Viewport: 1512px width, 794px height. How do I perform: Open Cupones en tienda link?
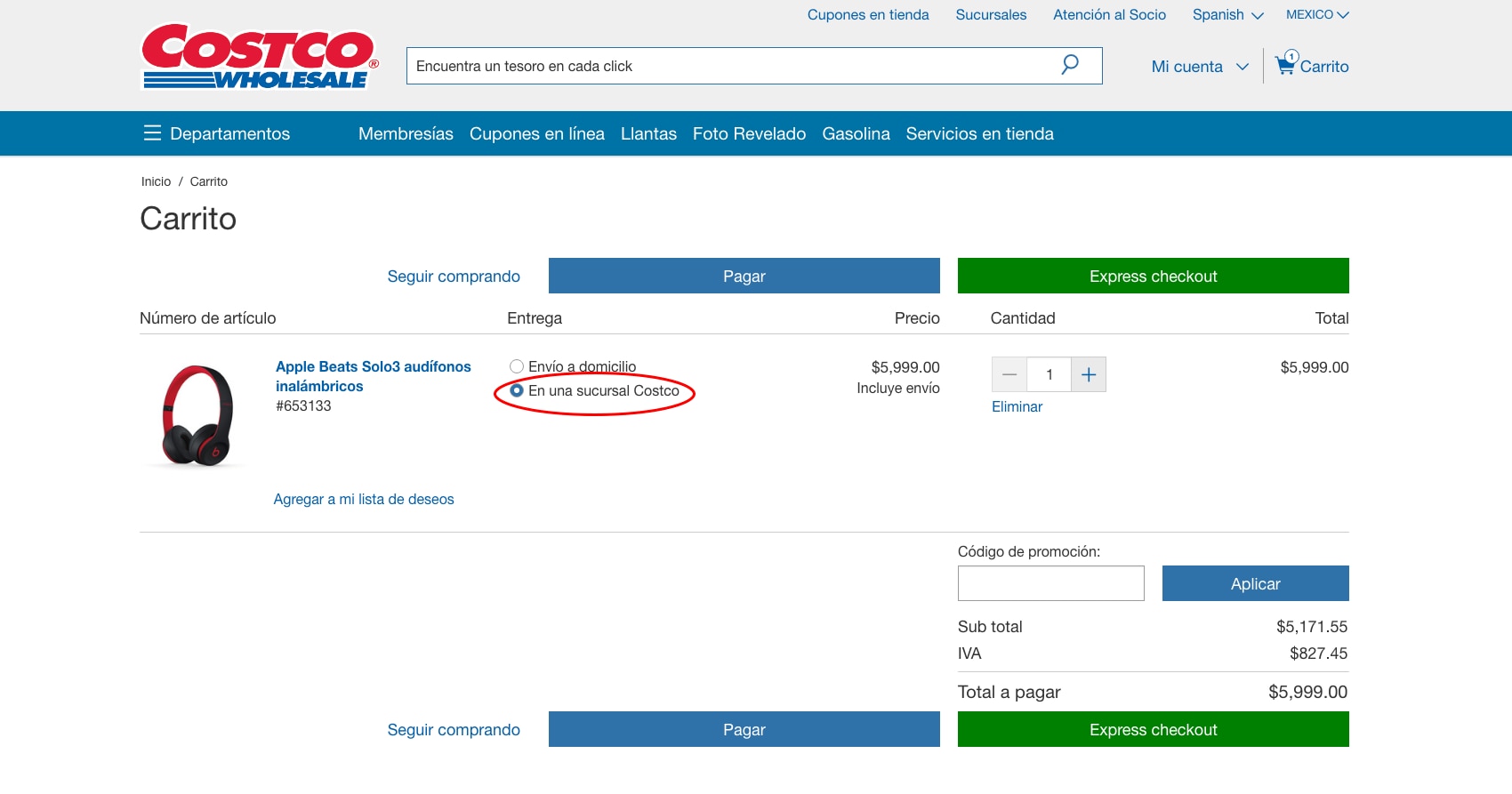click(868, 15)
